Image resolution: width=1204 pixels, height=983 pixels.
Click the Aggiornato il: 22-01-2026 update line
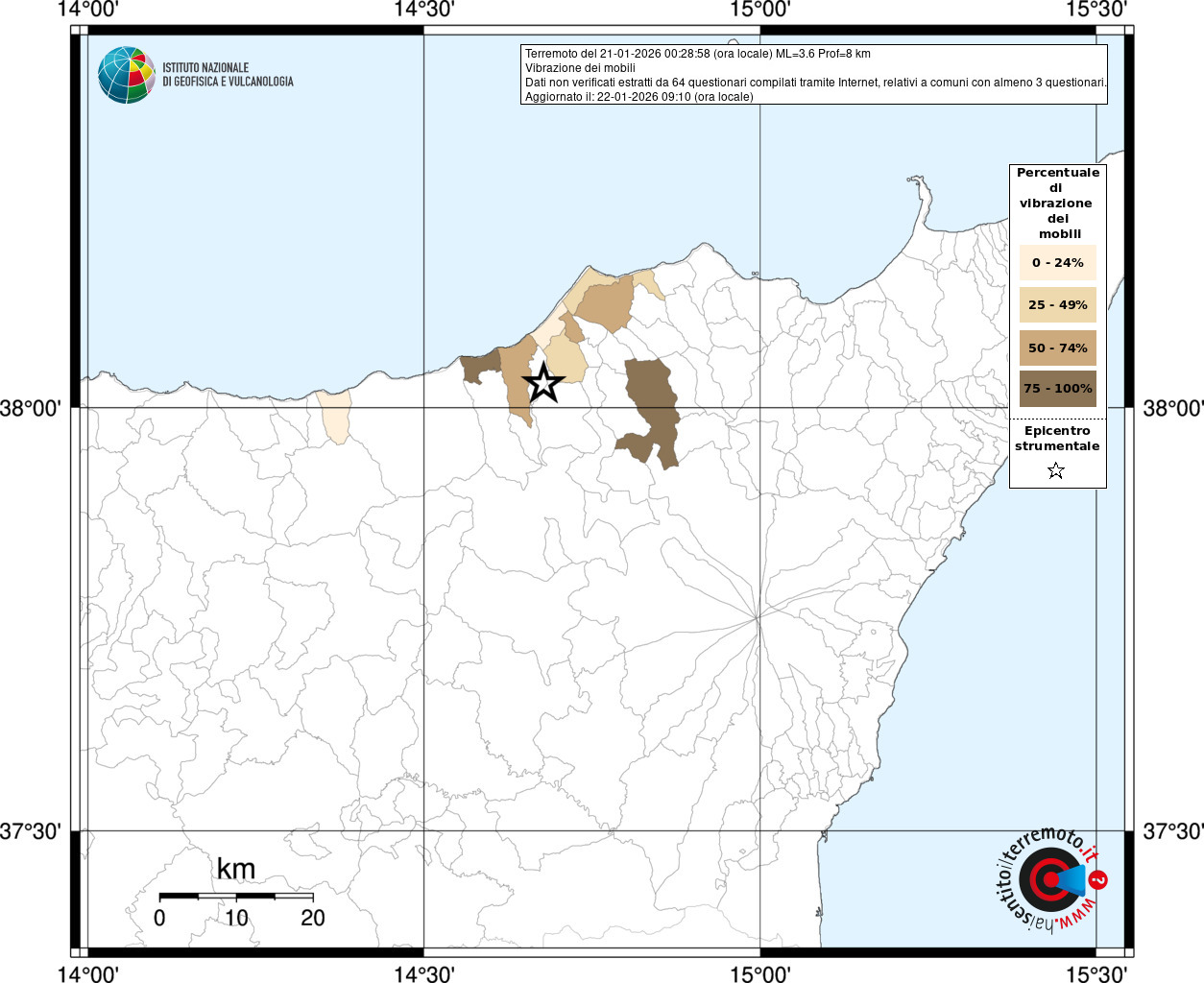639,97
